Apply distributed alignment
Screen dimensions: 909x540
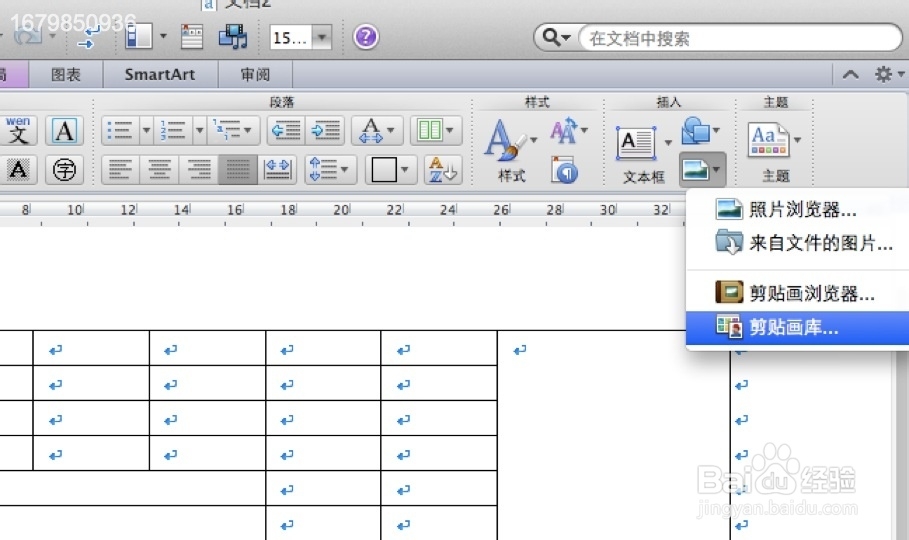click(x=277, y=170)
